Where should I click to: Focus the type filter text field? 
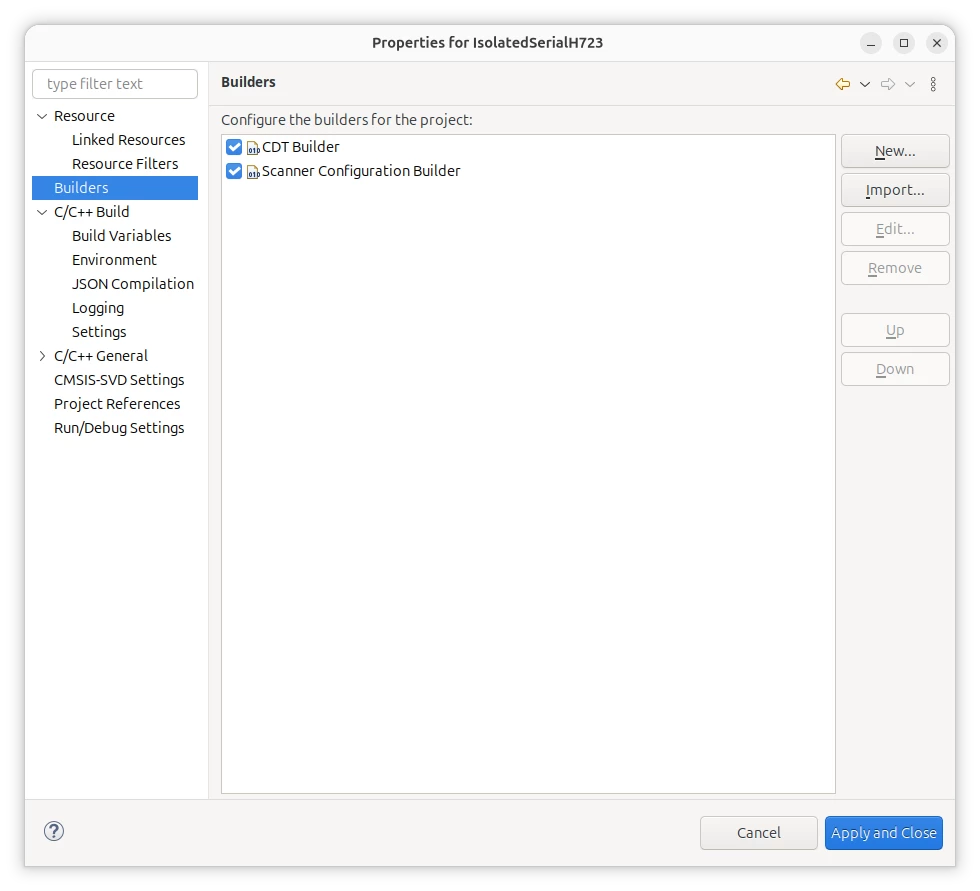coord(115,84)
